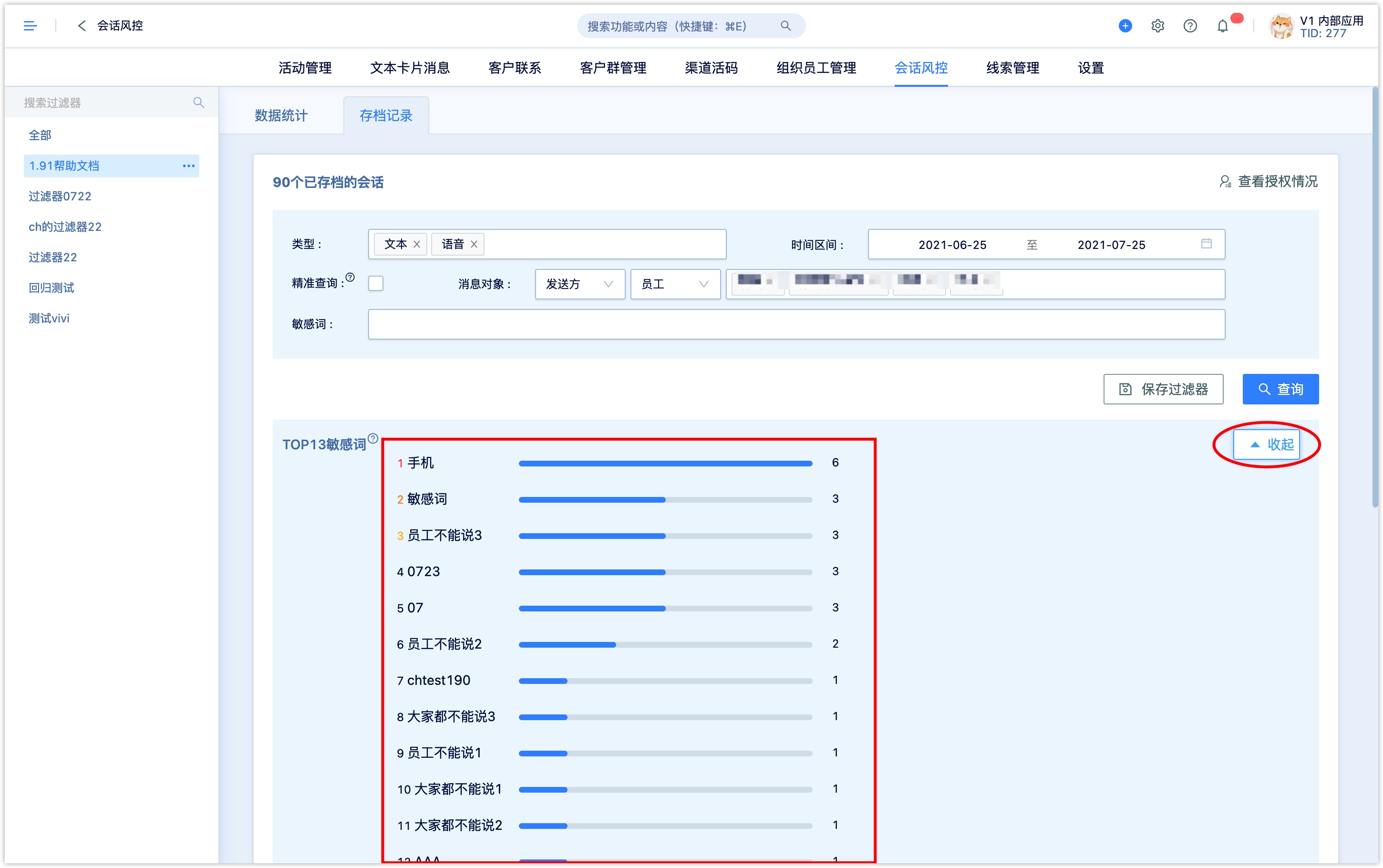The width and height of the screenshot is (1383, 868).
Task: Click the progress bar for 敏感词
Action: [x=665, y=499]
